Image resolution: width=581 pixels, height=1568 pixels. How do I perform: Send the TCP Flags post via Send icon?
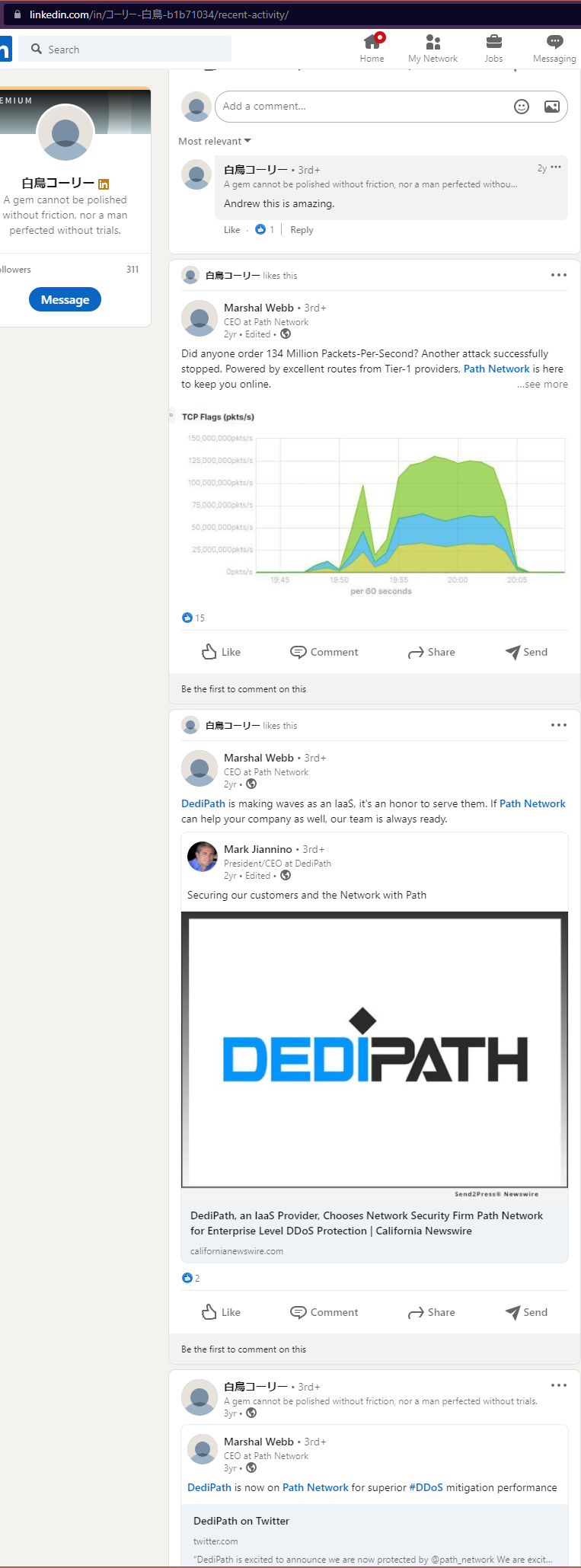(x=526, y=652)
